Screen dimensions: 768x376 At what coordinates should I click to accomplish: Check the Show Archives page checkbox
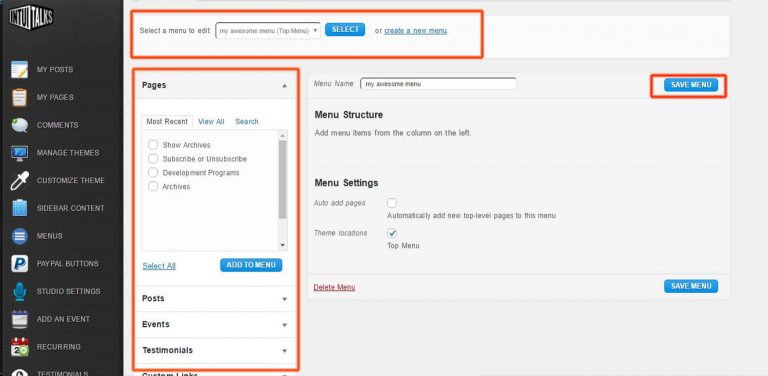[x=153, y=145]
